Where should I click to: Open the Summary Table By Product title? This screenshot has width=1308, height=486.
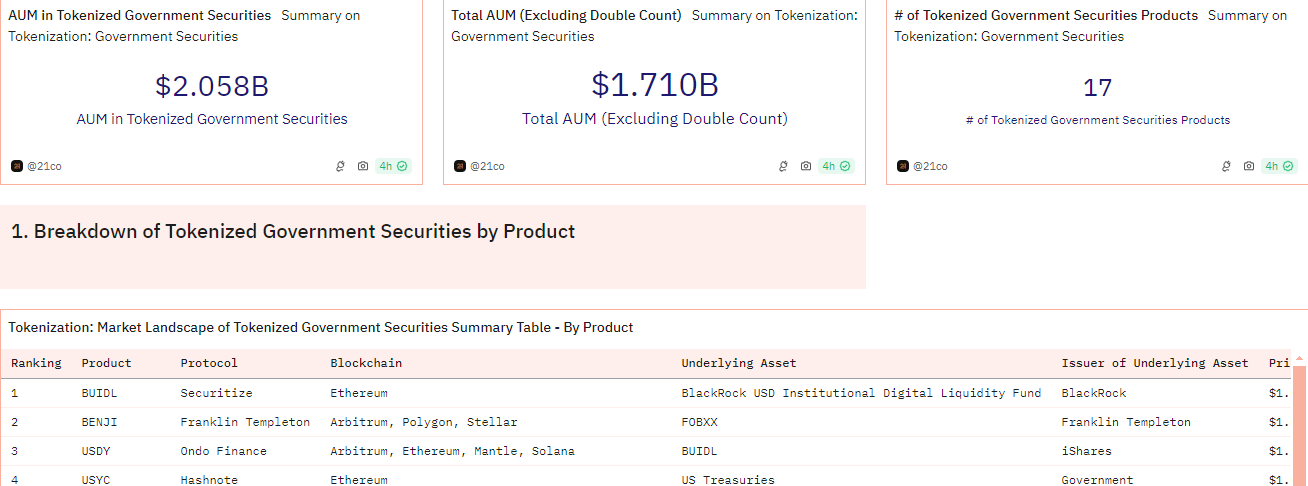point(321,327)
